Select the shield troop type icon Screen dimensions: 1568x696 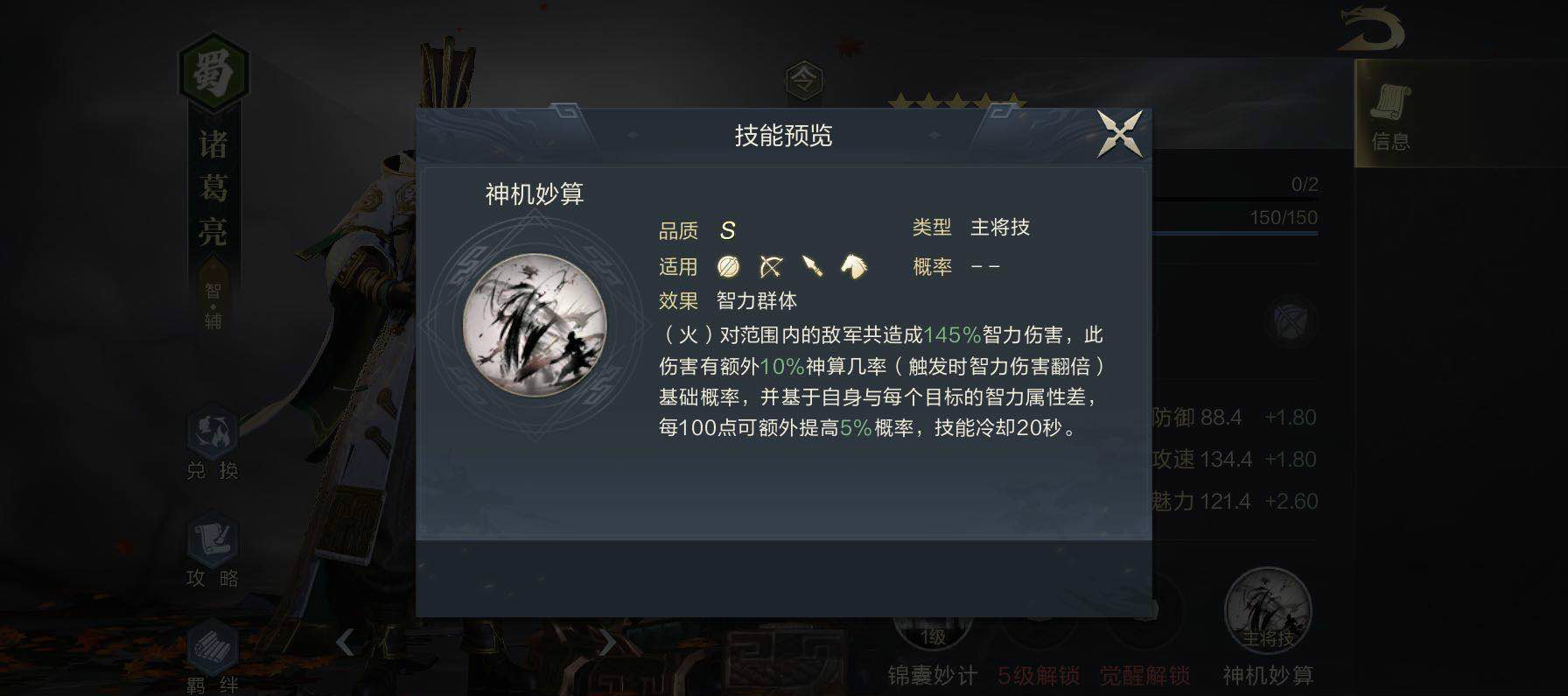(728, 266)
